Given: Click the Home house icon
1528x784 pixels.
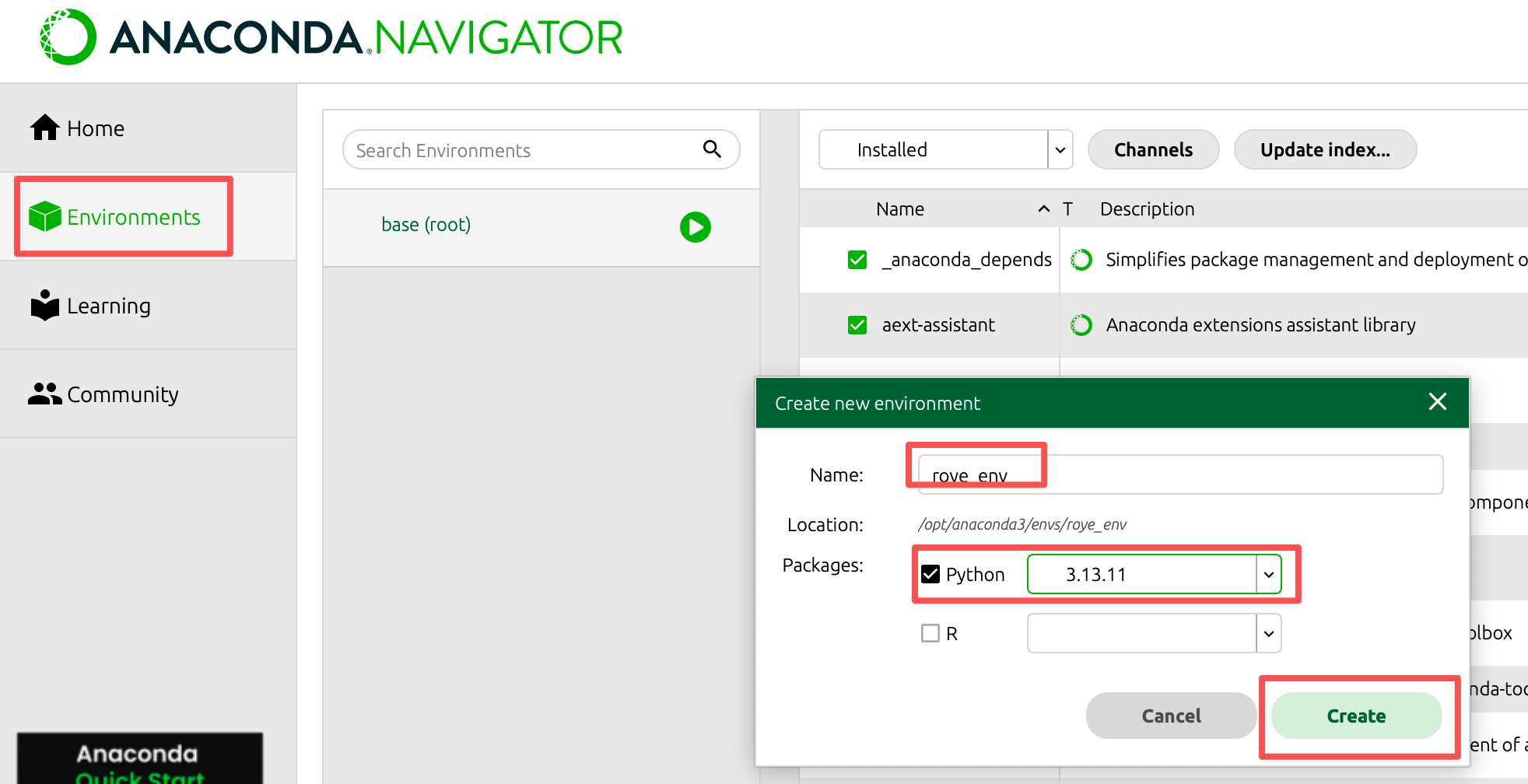Looking at the screenshot, I should (x=45, y=128).
